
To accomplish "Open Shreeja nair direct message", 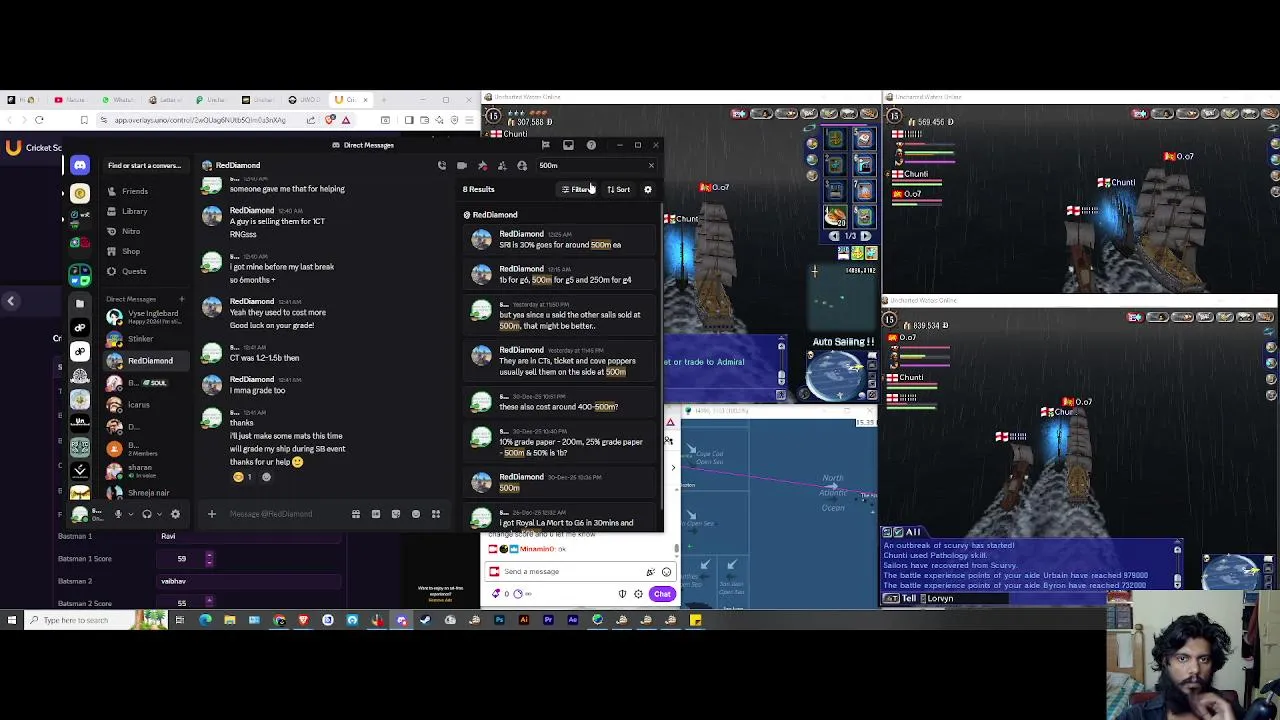I will [x=148, y=492].
